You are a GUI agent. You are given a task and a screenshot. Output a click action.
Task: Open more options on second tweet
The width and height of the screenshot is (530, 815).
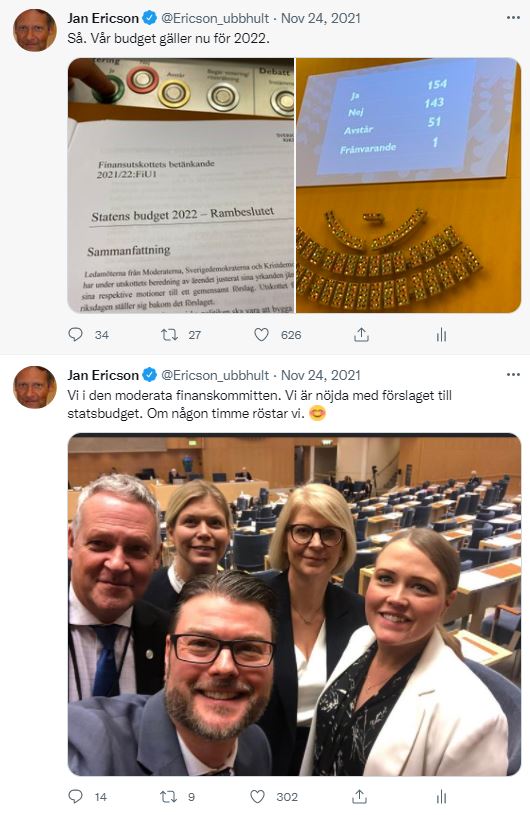click(x=513, y=375)
